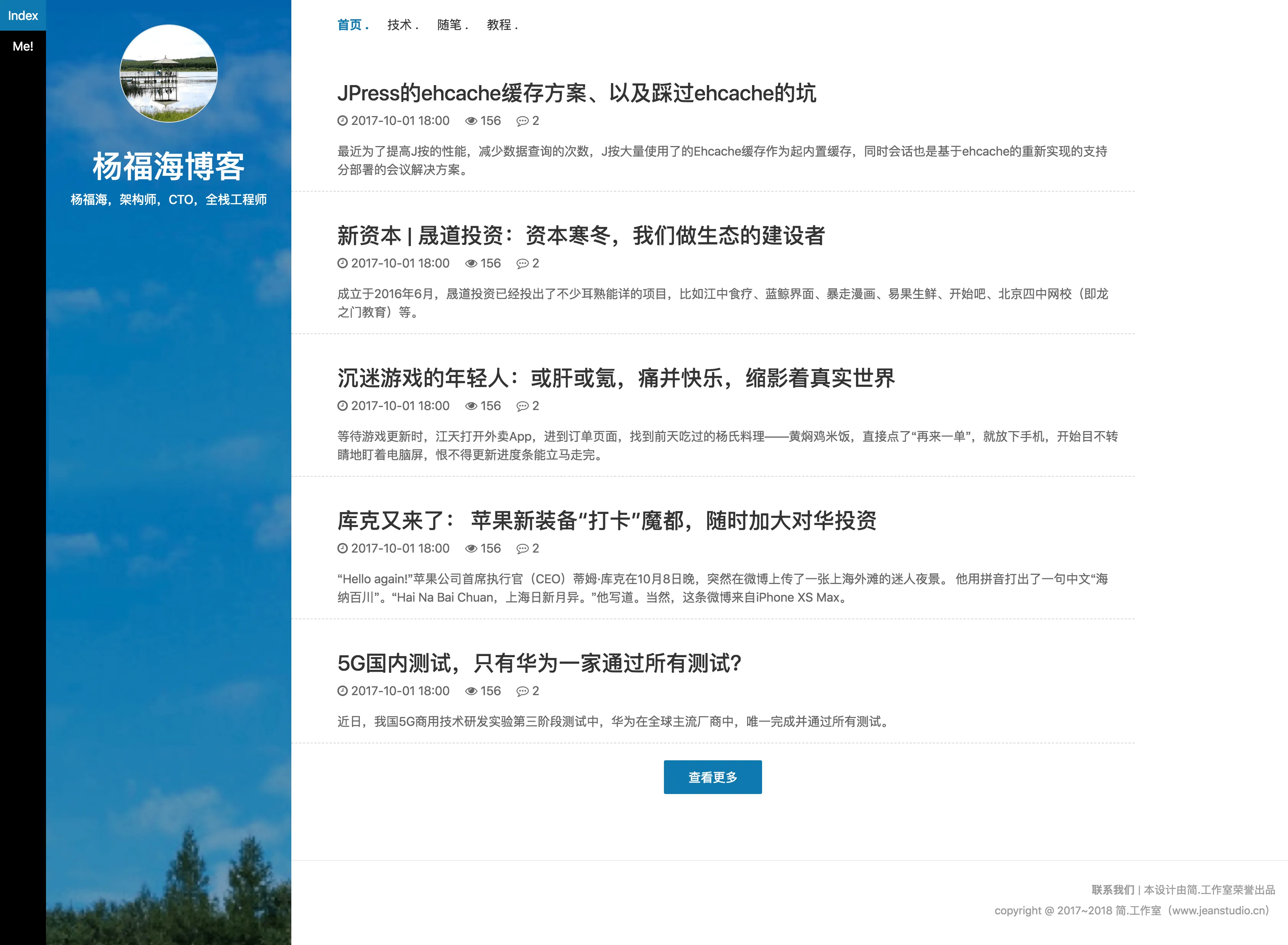Viewport: 1288px width, 945px height.
Task: Toggle to the Index sidebar view
Action: click(23, 15)
